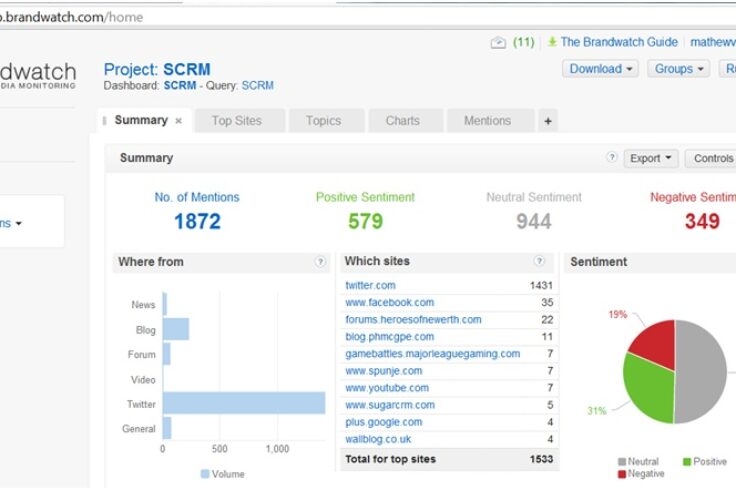Select the Twitter bar in chart
Viewport: 736px width, 490px height.
coord(244,403)
